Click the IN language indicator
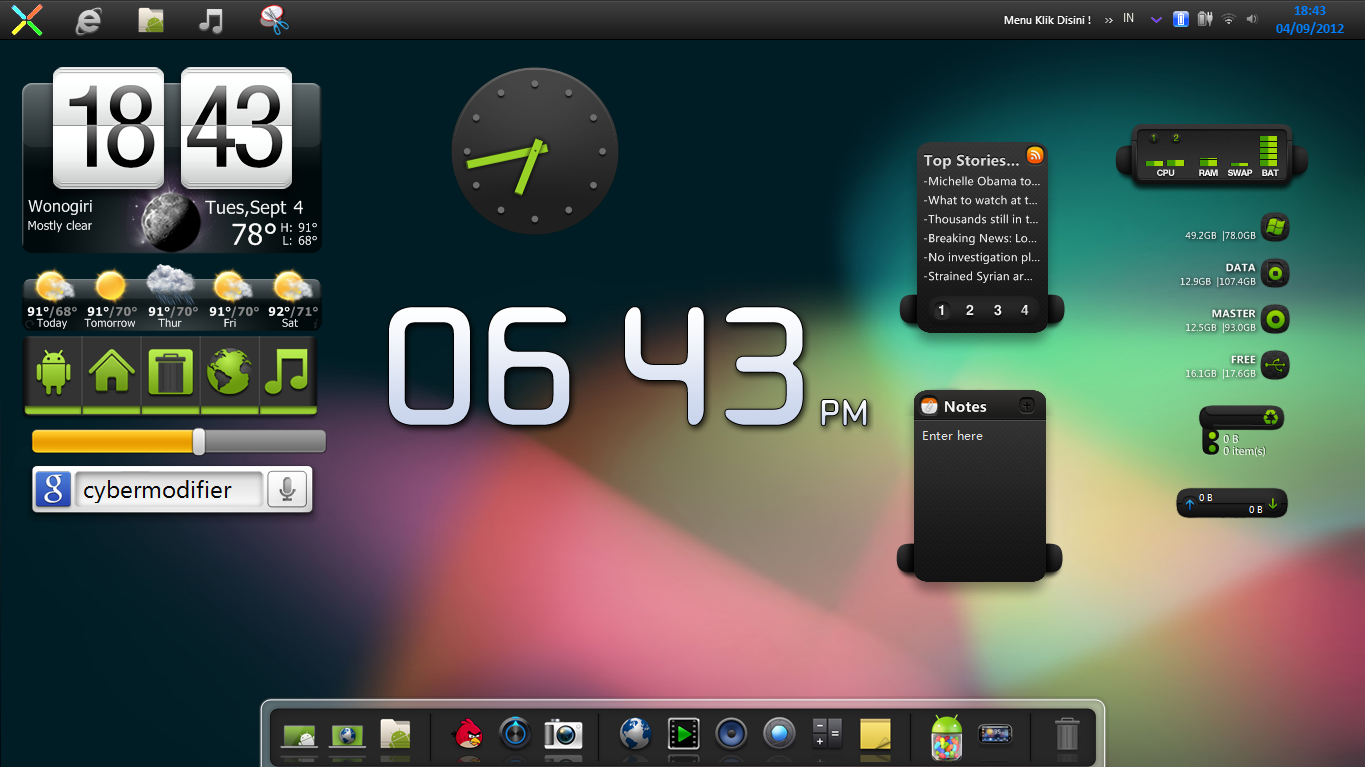This screenshot has height=767, width=1365. 1128,18
